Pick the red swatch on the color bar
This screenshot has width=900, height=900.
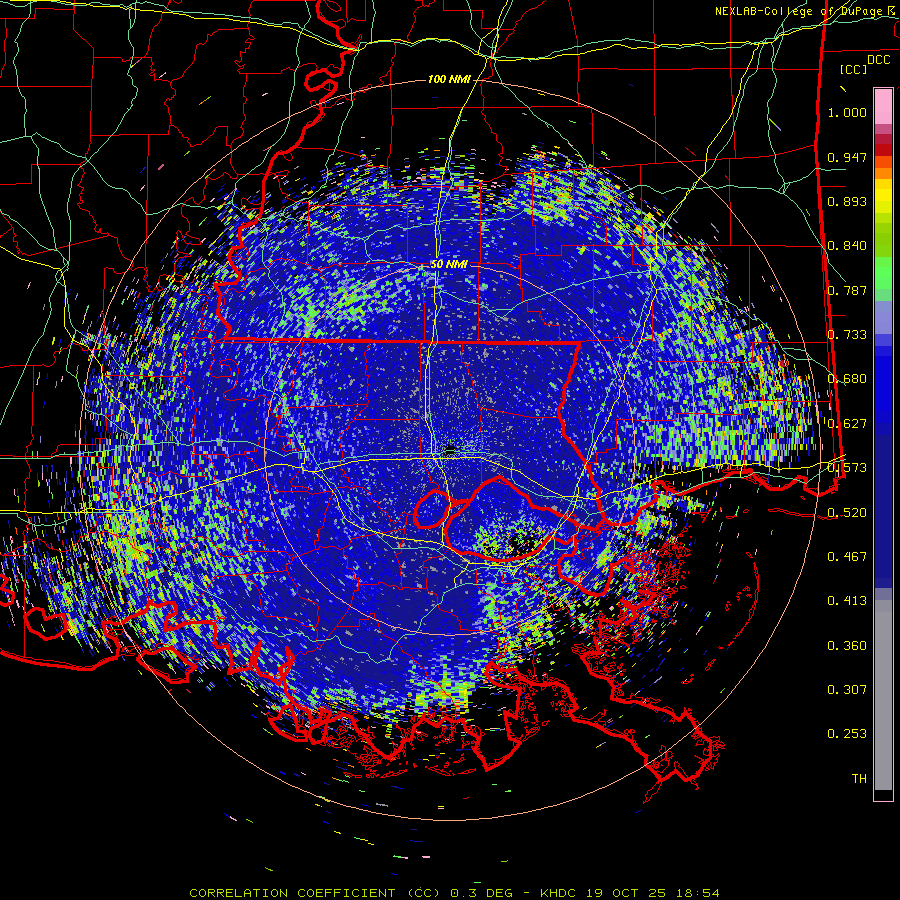coord(883,150)
